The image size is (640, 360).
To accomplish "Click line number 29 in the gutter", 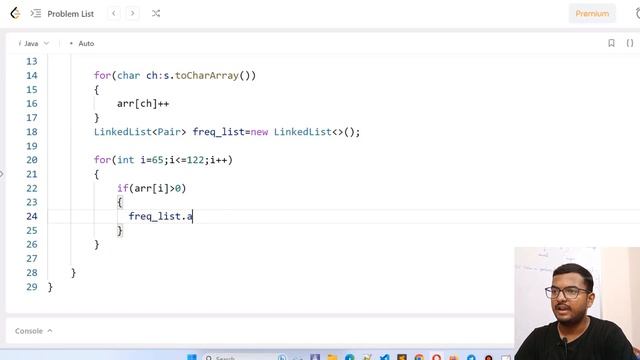I will [x=32, y=287].
